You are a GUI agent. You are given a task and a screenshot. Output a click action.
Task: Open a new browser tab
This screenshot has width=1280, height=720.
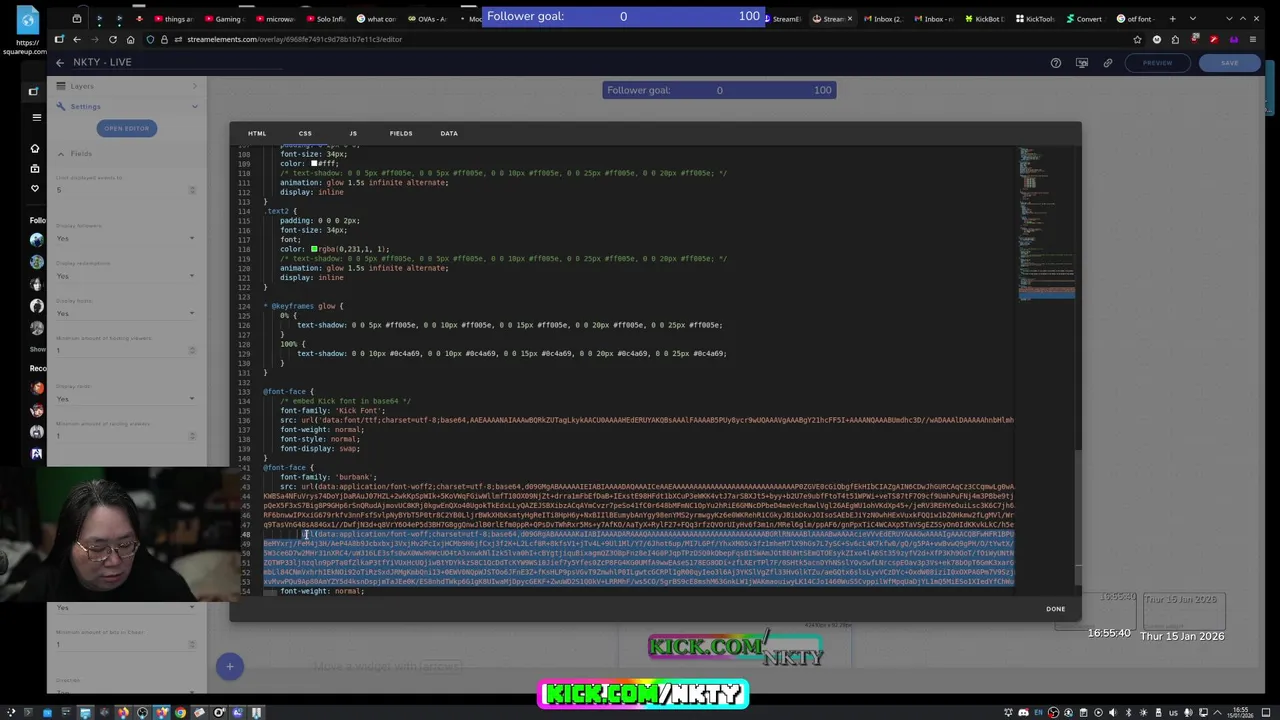[x=1173, y=18]
